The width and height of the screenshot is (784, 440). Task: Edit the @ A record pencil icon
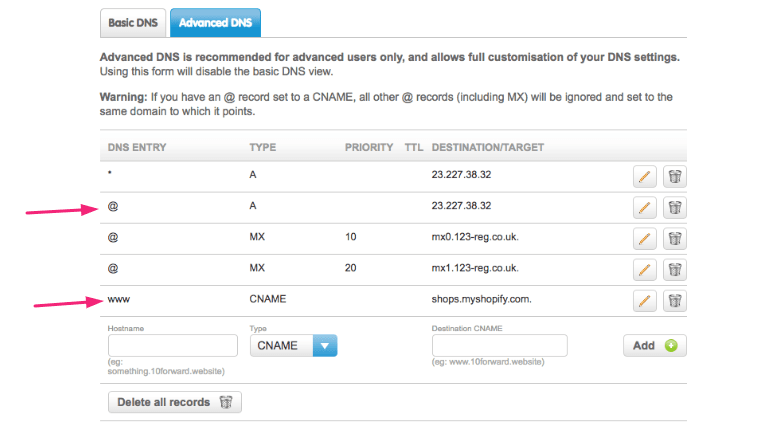click(644, 208)
